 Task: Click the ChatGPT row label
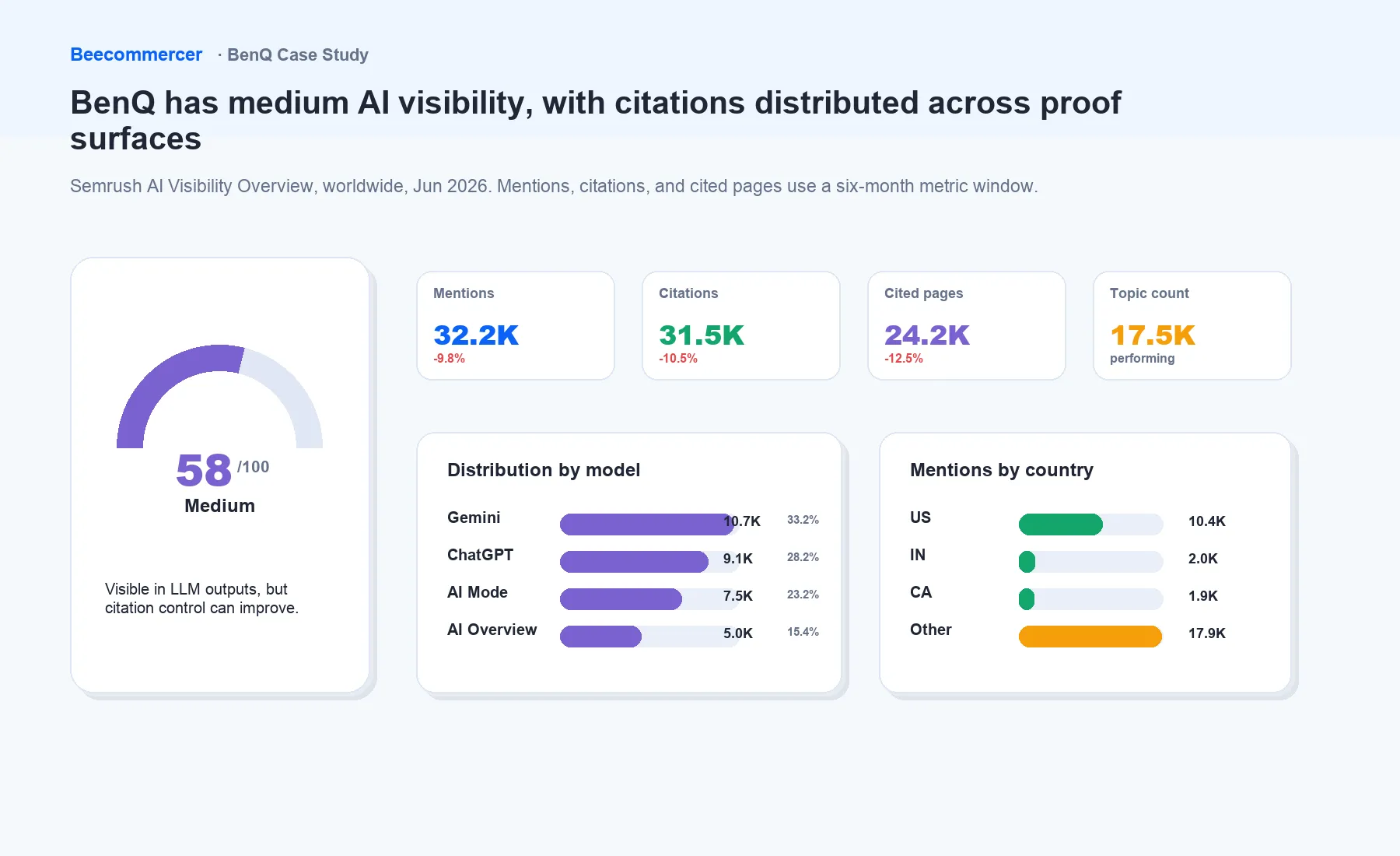[480, 555]
